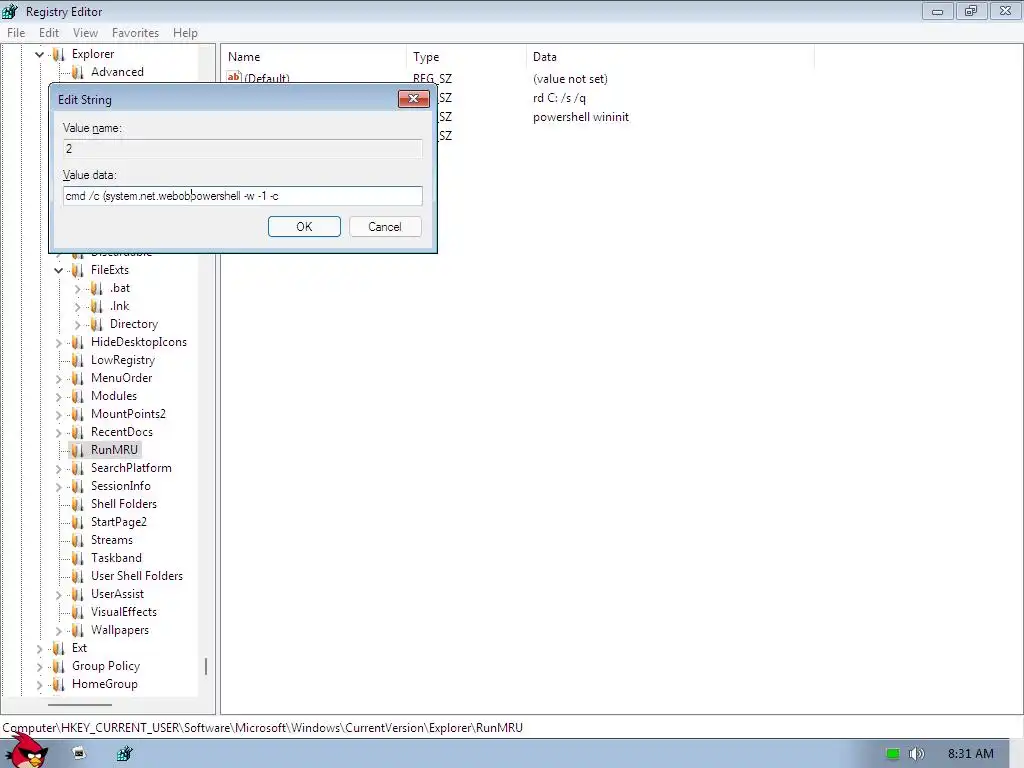The image size is (1024, 768).
Task: Click the registry path in the status bar
Action: 263,728
